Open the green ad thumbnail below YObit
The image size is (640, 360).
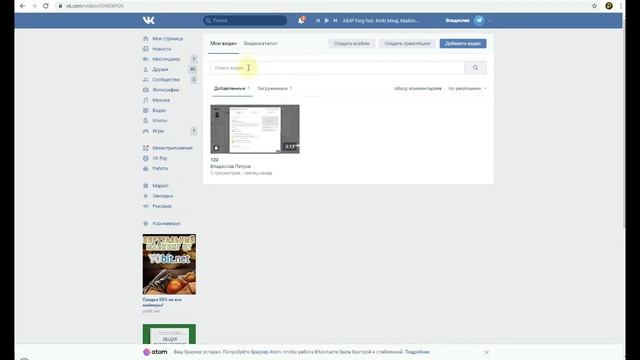[x=169, y=334]
